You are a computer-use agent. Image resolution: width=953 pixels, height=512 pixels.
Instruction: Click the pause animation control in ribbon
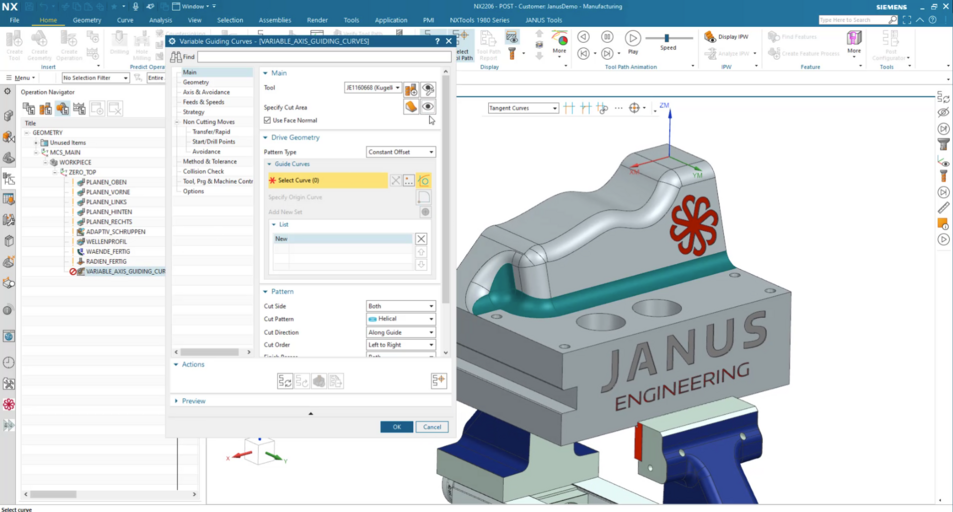tap(607, 37)
